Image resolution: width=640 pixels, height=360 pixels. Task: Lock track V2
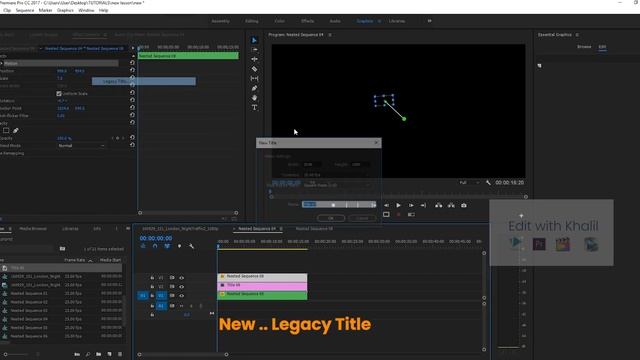coord(152,287)
